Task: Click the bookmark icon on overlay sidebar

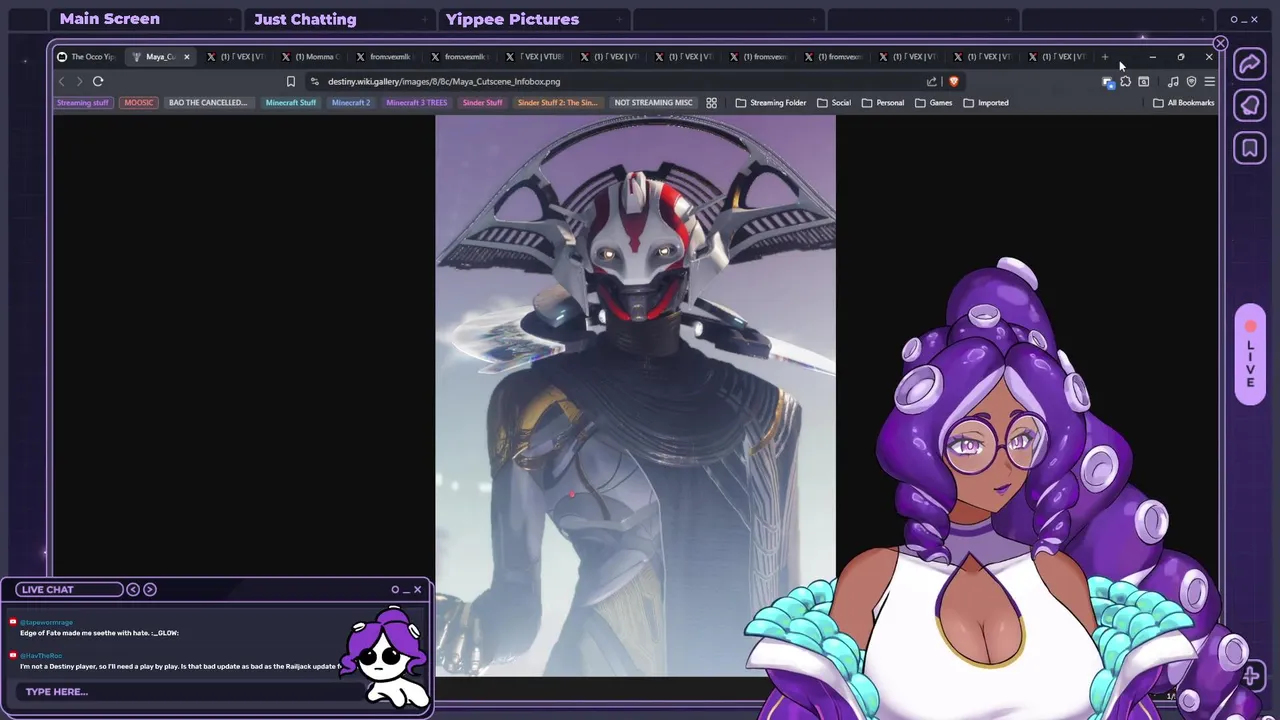Action: click(1250, 149)
